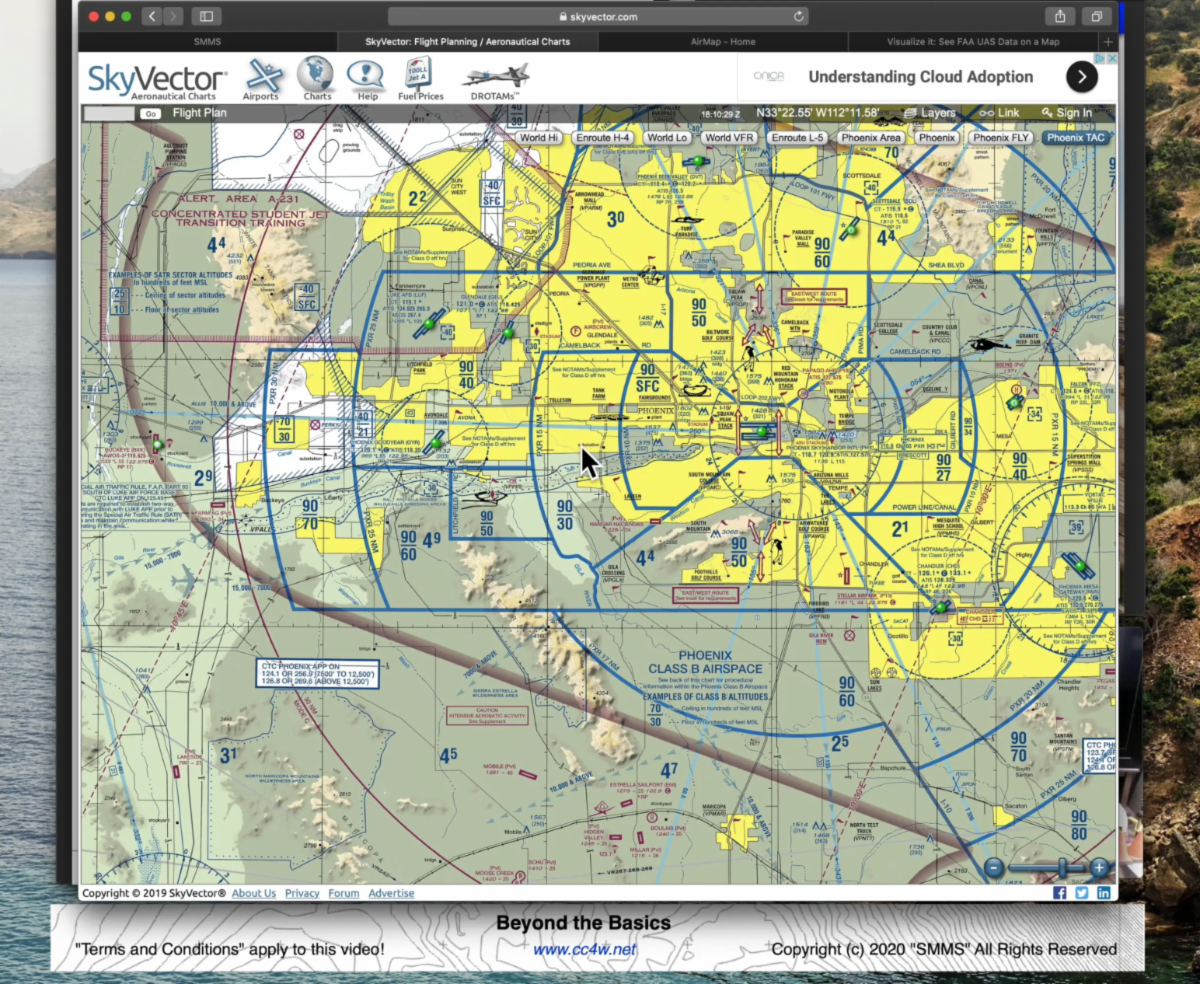Select the Phoenix sectional chart

(x=937, y=138)
